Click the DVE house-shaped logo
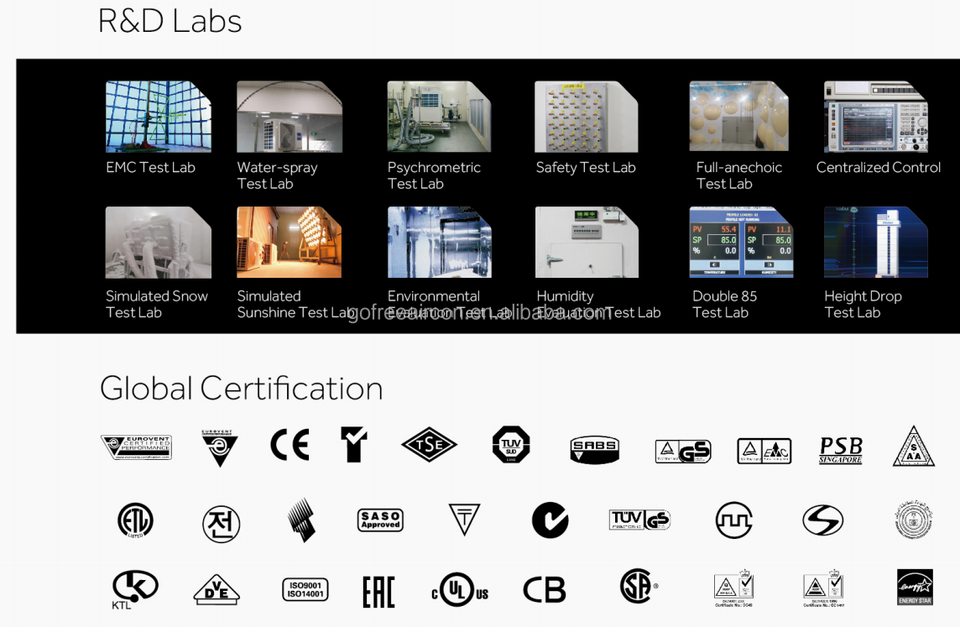This screenshot has height=627, width=960. coord(217,590)
